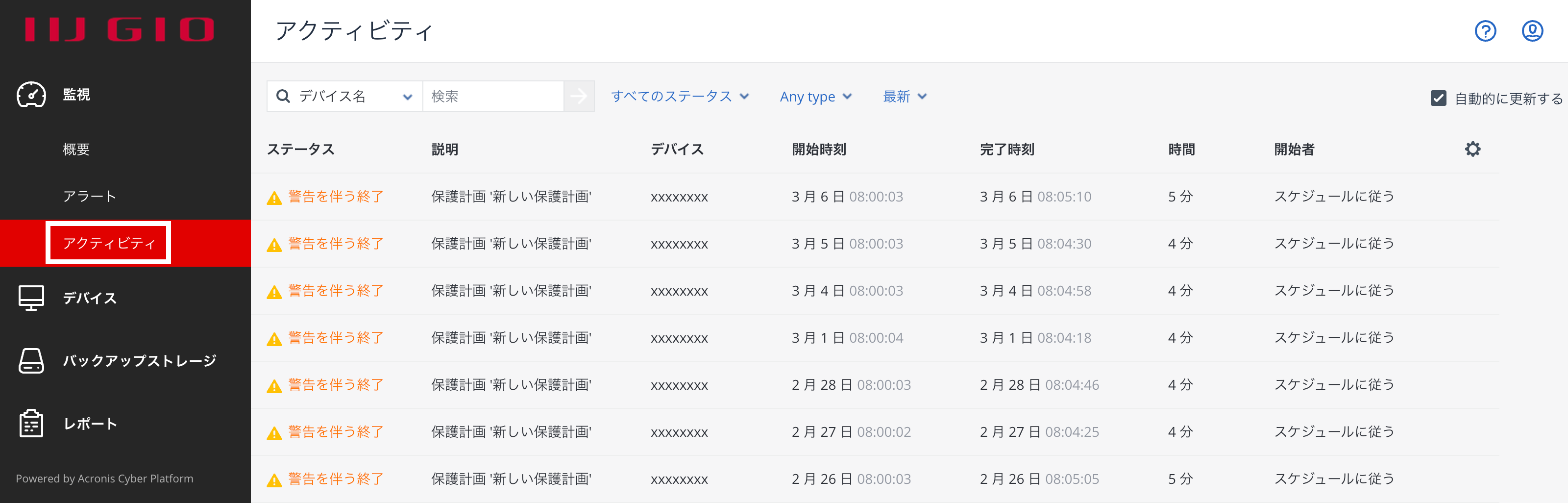Click warning icon in 2月28日 row

tap(274, 386)
